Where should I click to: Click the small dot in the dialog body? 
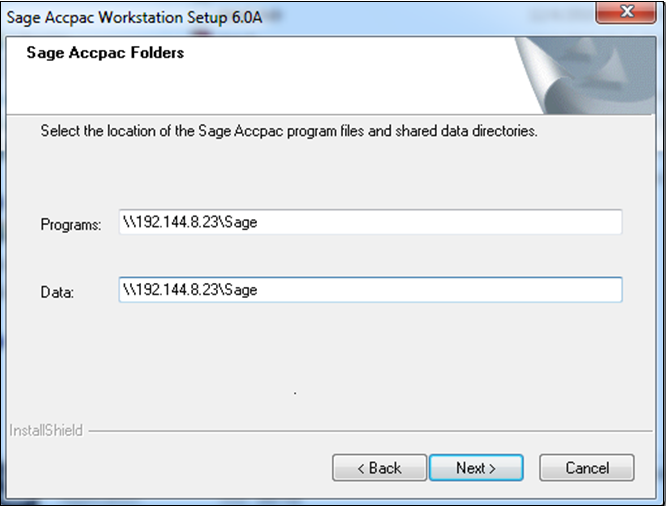pos(295,394)
